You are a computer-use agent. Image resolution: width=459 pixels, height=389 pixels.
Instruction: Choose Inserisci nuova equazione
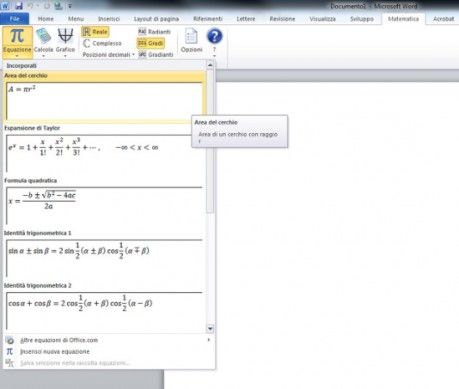(x=108, y=351)
